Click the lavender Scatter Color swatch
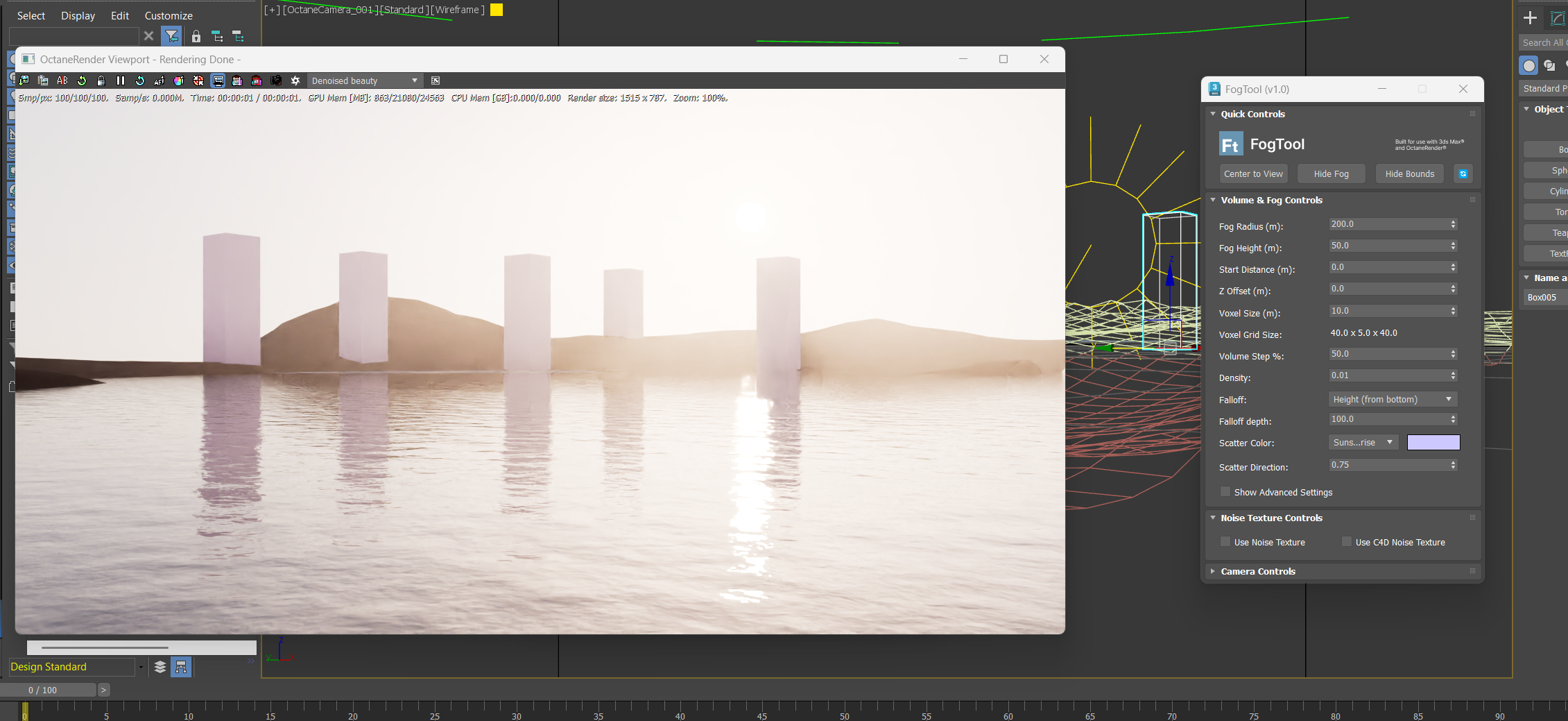Screen dimensions: 1568x721 point(1433,442)
